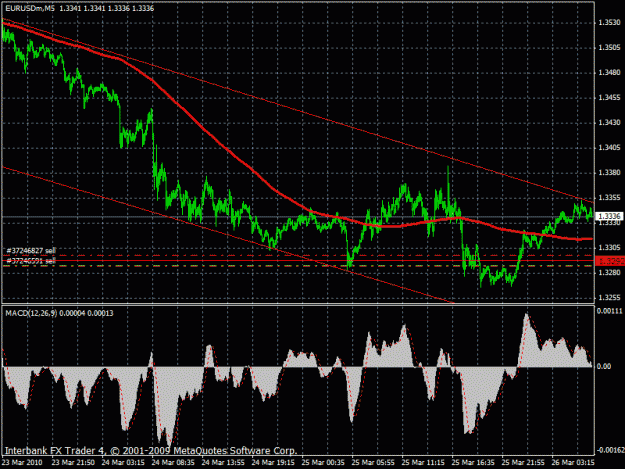Click the 24 Mar 19:15 time label
The width and height of the screenshot is (625, 469).
click(273, 463)
